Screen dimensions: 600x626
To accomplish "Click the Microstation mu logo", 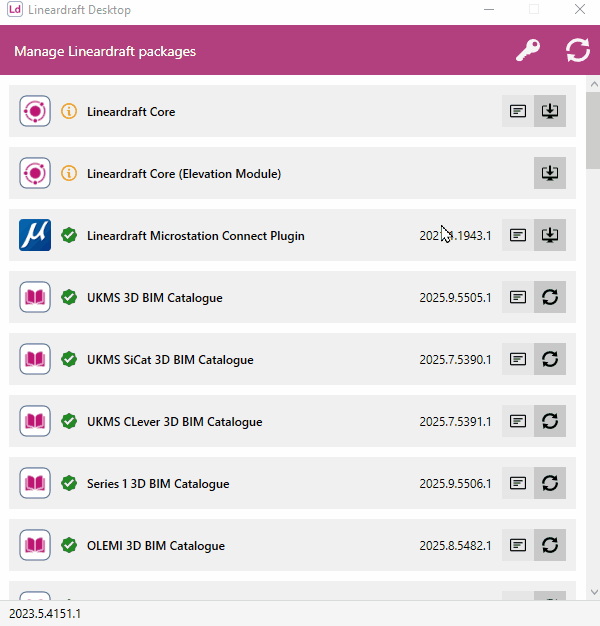I will click(x=35, y=235).
